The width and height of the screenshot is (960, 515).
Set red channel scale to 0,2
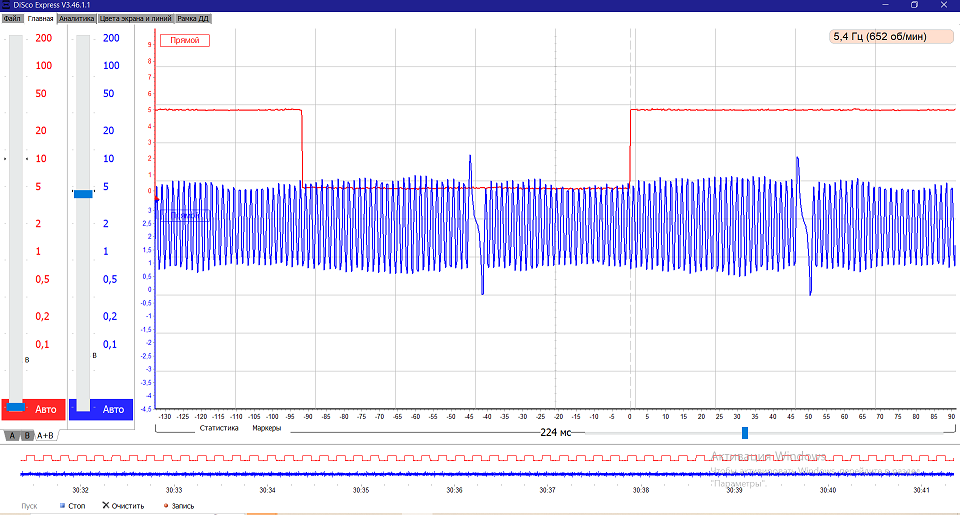[42, 317]
